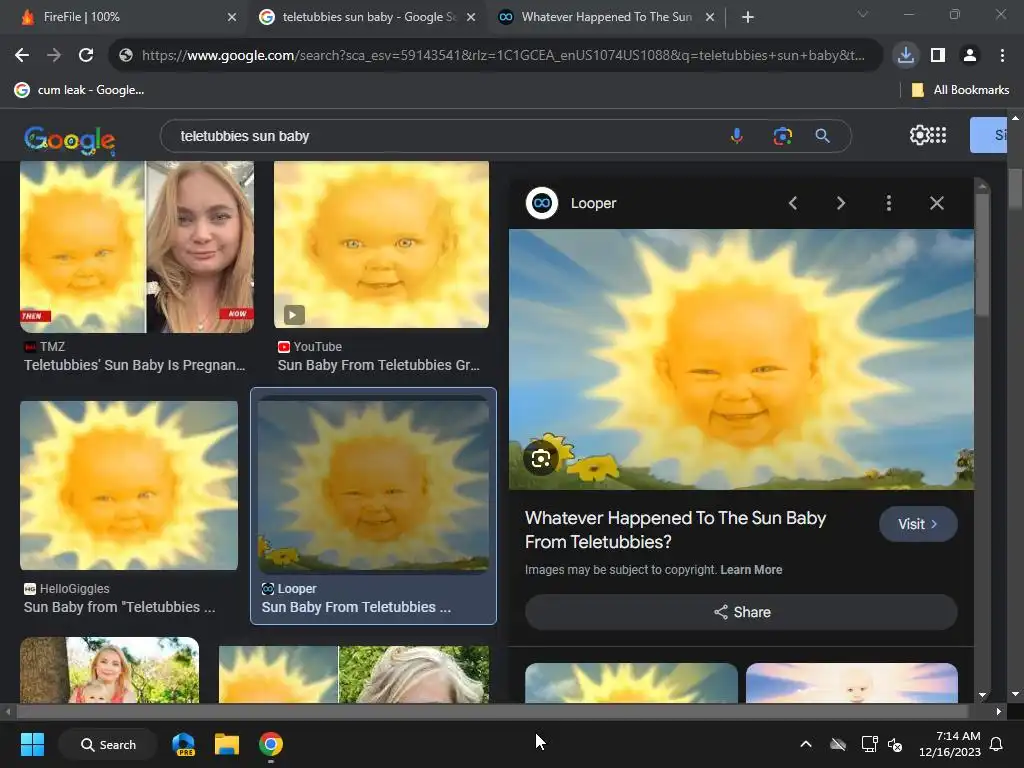Screen dimensions: 1024x768
Task: Click the HelloGiggles result title
Action: 120,607
